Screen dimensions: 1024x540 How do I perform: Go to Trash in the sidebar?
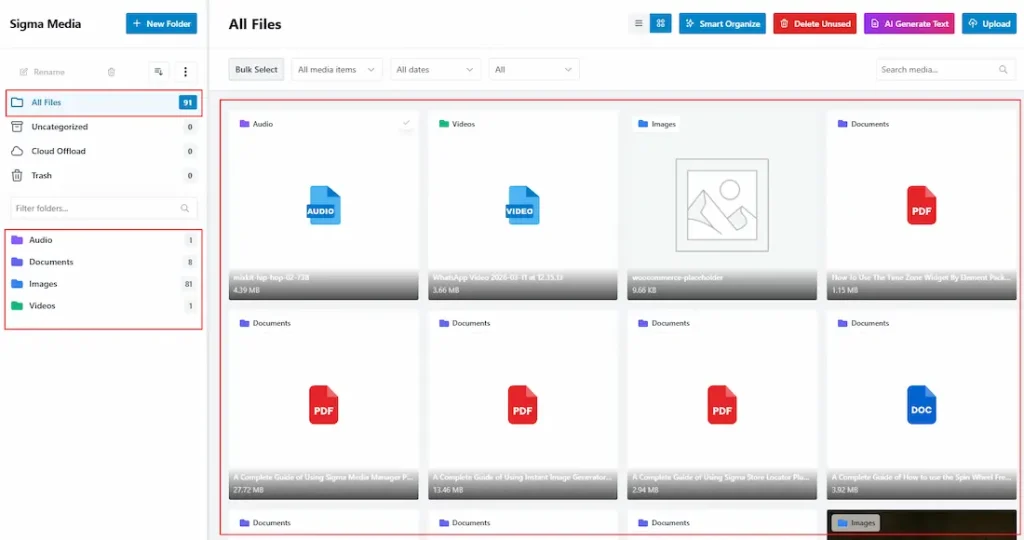[x=41, y=175]
